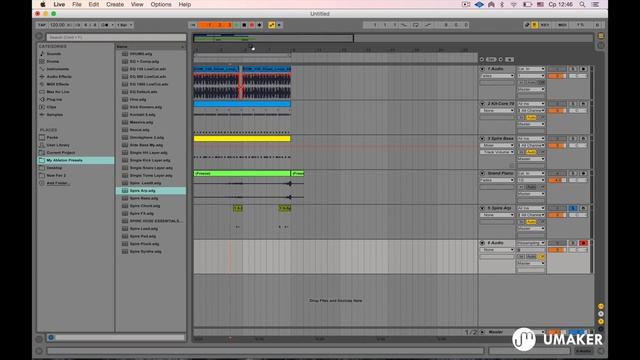The height and width of the screenshot is (360, 640).
Task: Open the Drums browser category
Action: (53, 61)
